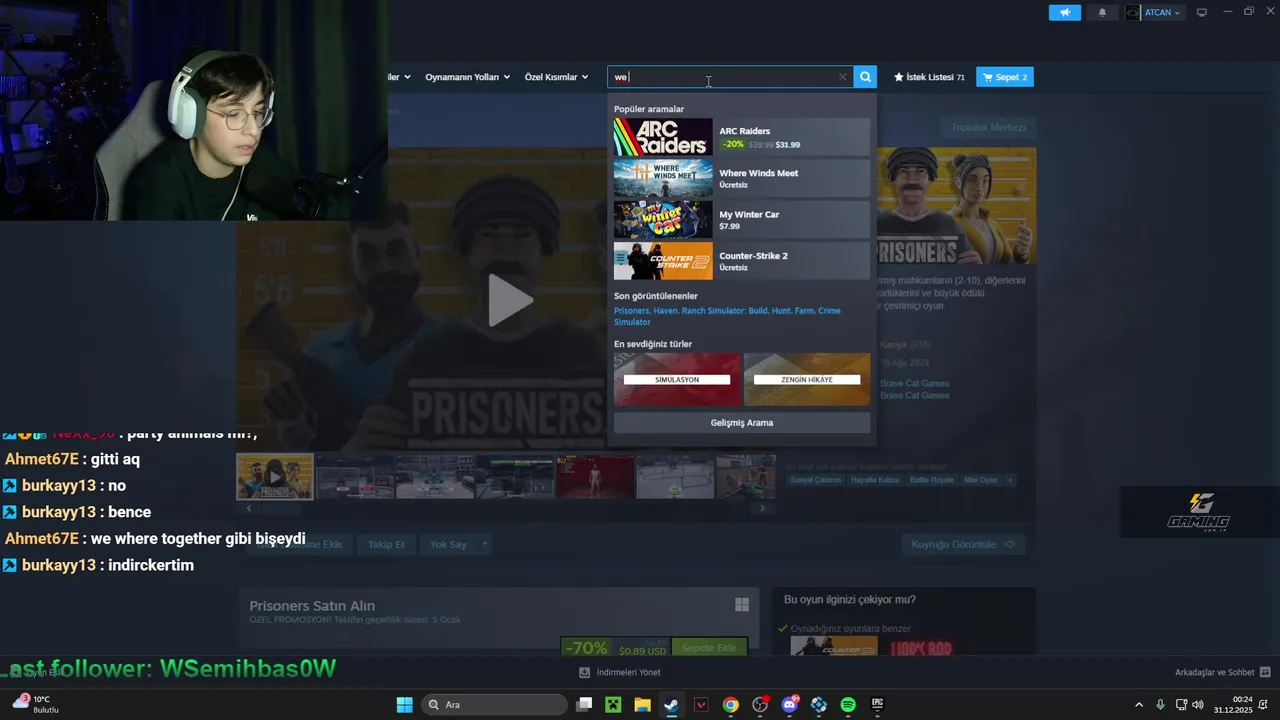Viewport: 1280px width, 720px height.
Task: Open the Simülasyon genre tile
Action: [677, 379]
